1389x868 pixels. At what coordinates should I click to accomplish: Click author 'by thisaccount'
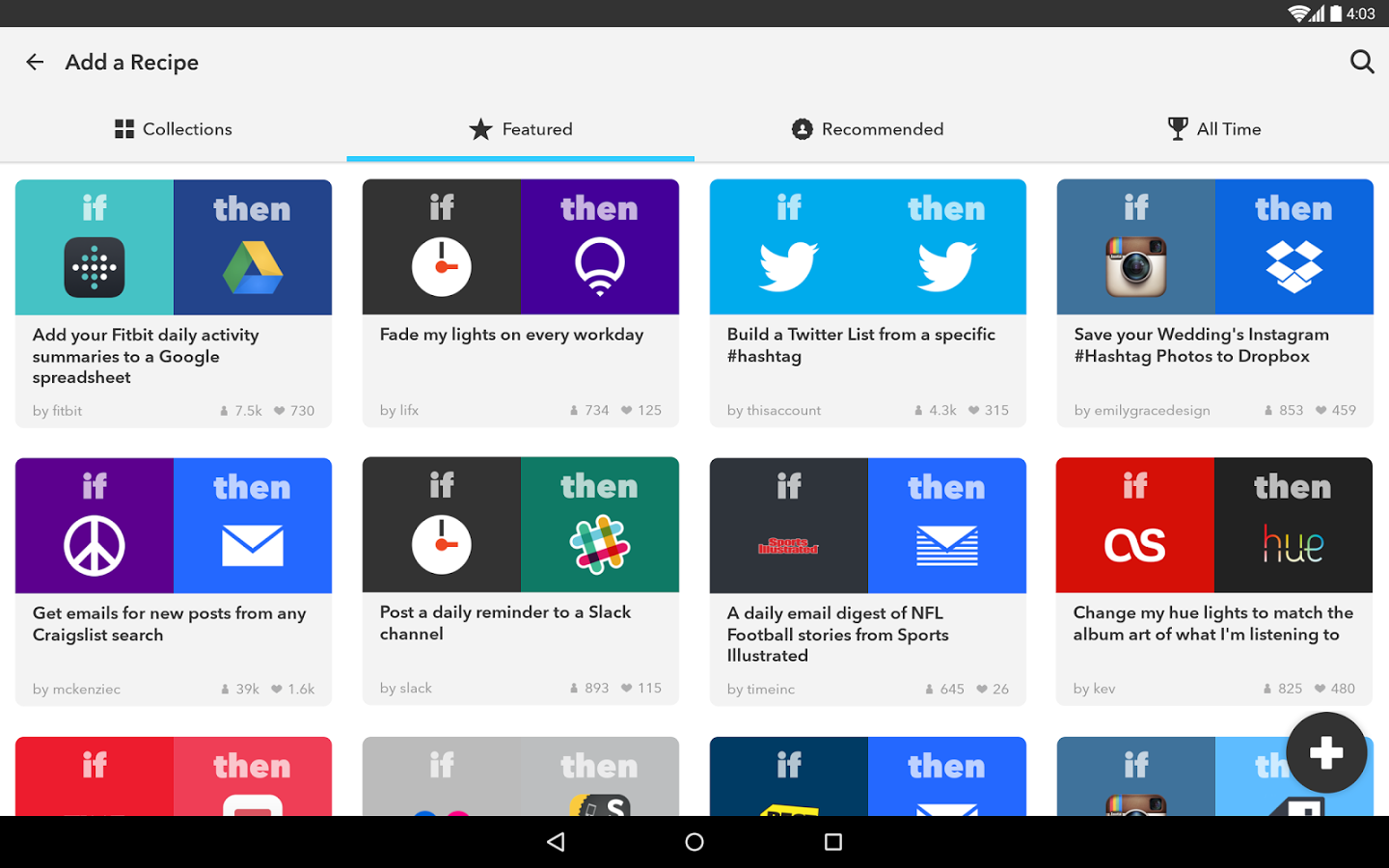[774, 410]
